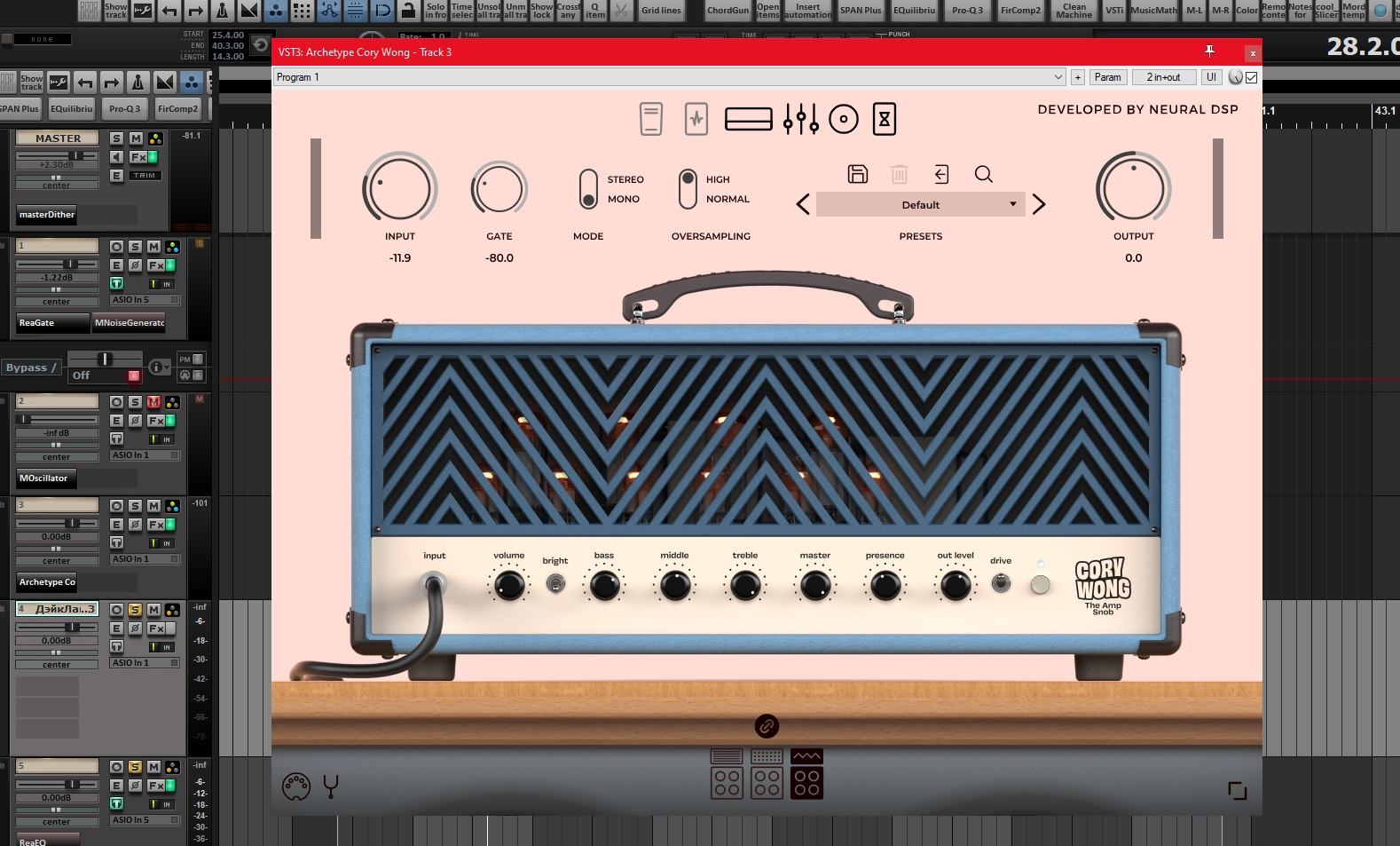Open track 2 input selector ASIO In 1
Viewport: 1400px width, 846px height.
(x=145, y=455)
